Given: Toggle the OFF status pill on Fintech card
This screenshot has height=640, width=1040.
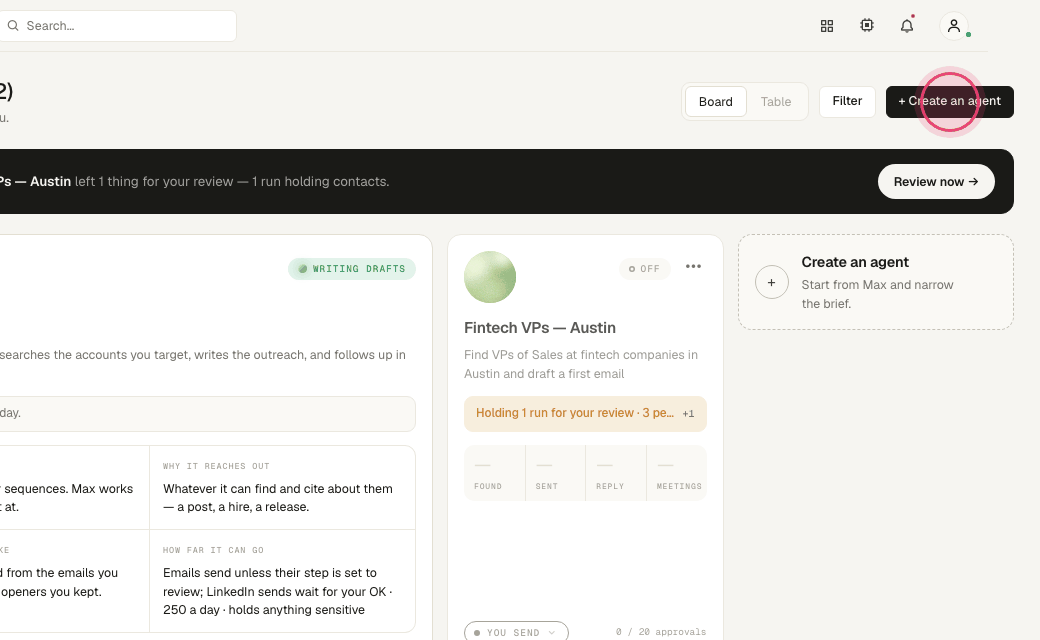Looking at the screenshot, I should pos(644,269).
